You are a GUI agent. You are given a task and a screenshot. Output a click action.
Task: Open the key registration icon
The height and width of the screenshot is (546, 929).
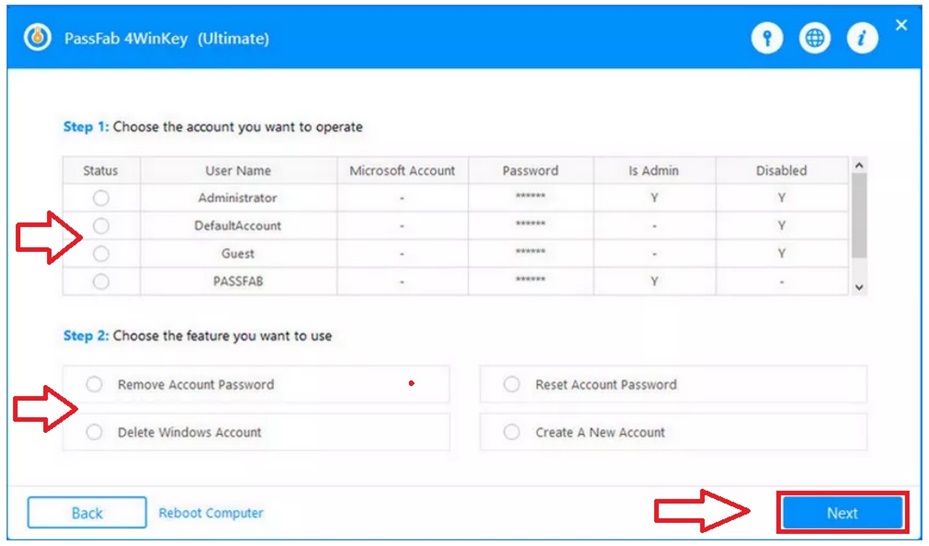click(767, 38)
